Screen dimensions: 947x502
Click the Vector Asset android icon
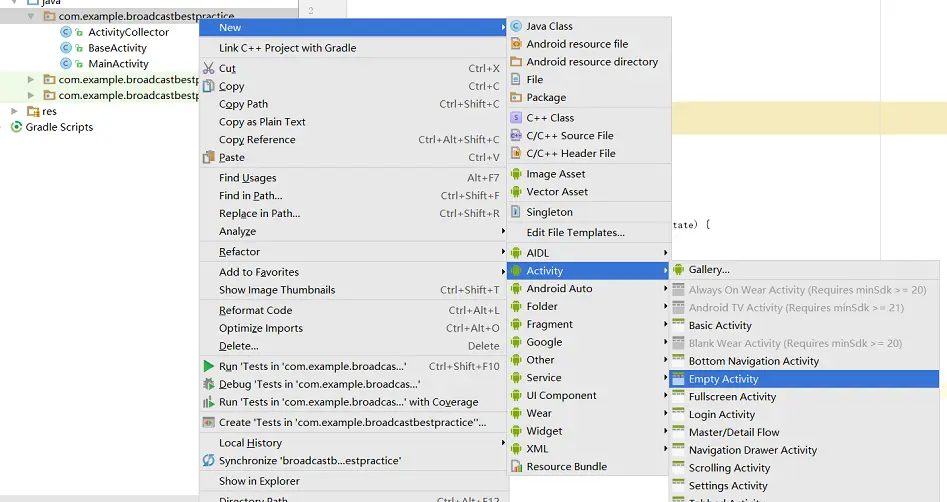click(516, 191)
